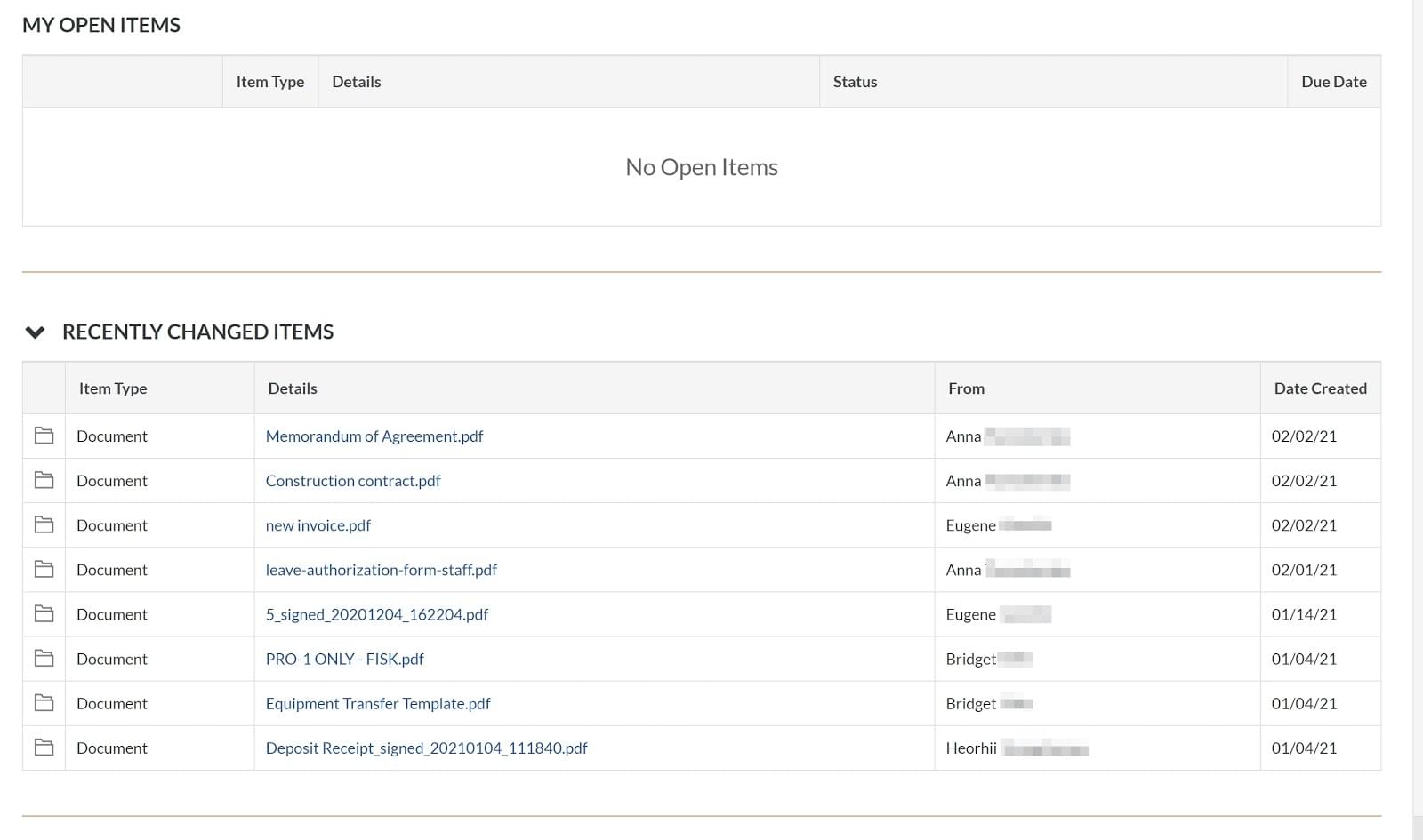Screen dimensions: 1423x840
Task: Click date 01/14/21 in 5_signed row
Action: (x=1304, y=614)
